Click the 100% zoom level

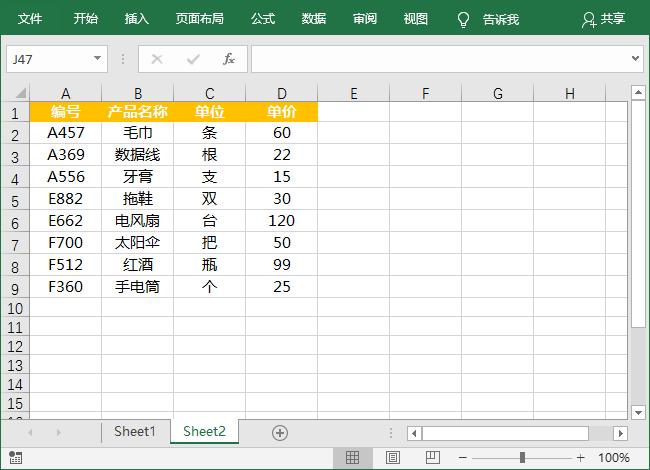click(614, 458)
